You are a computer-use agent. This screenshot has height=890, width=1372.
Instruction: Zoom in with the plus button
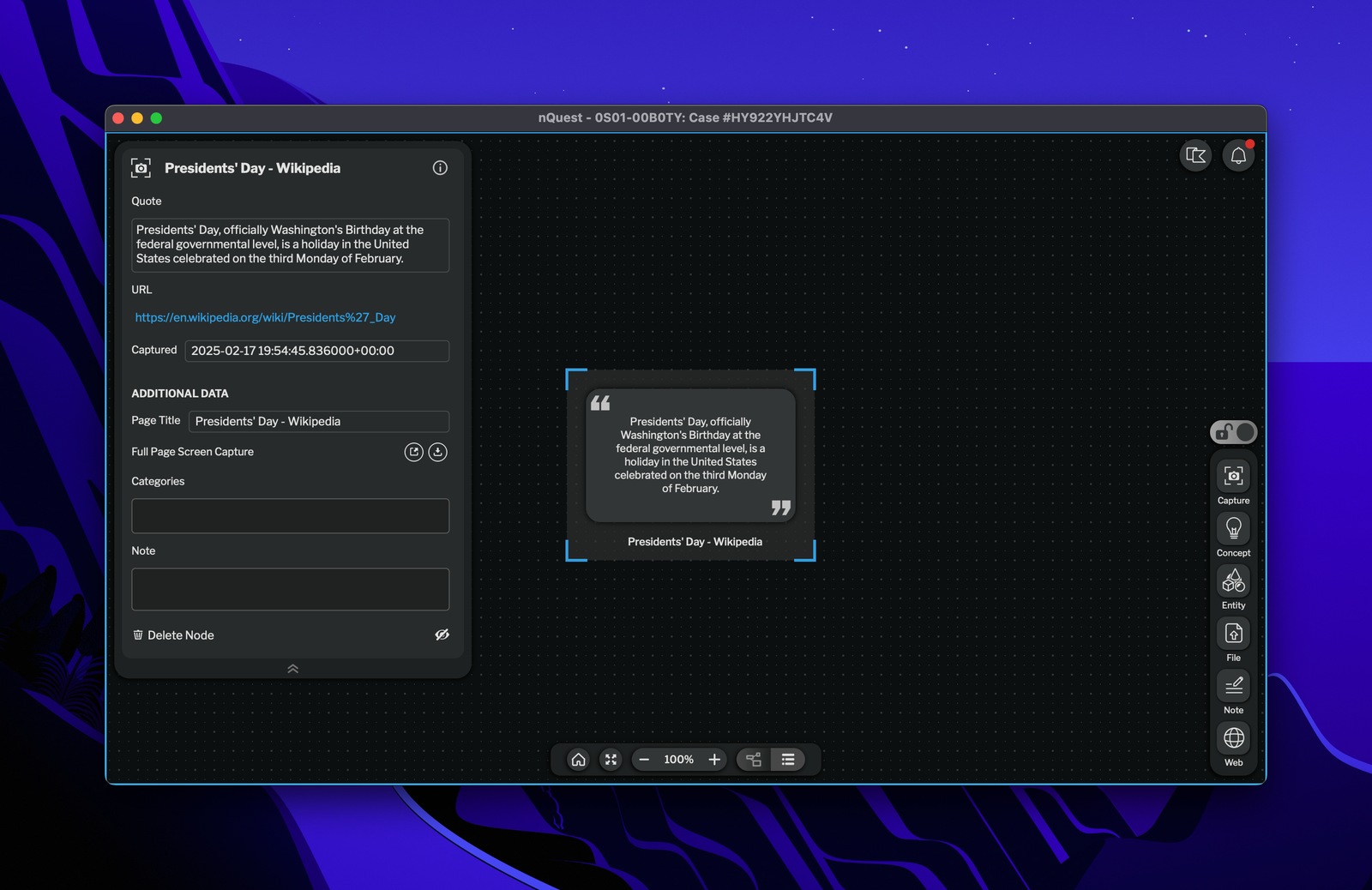[x=714, y=760]
